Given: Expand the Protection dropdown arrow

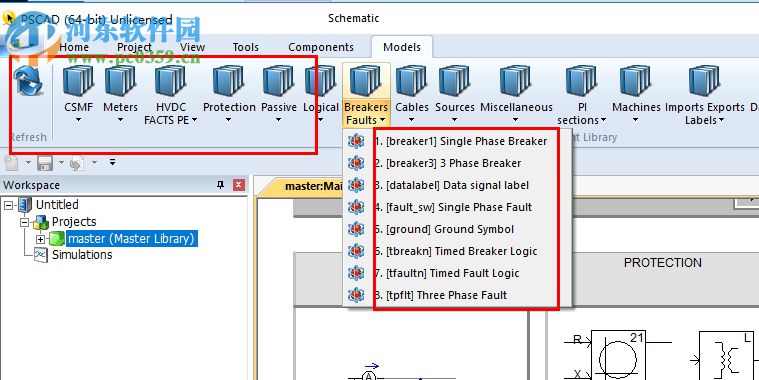Looking at the screenshot, I should (x=229, y=120).
